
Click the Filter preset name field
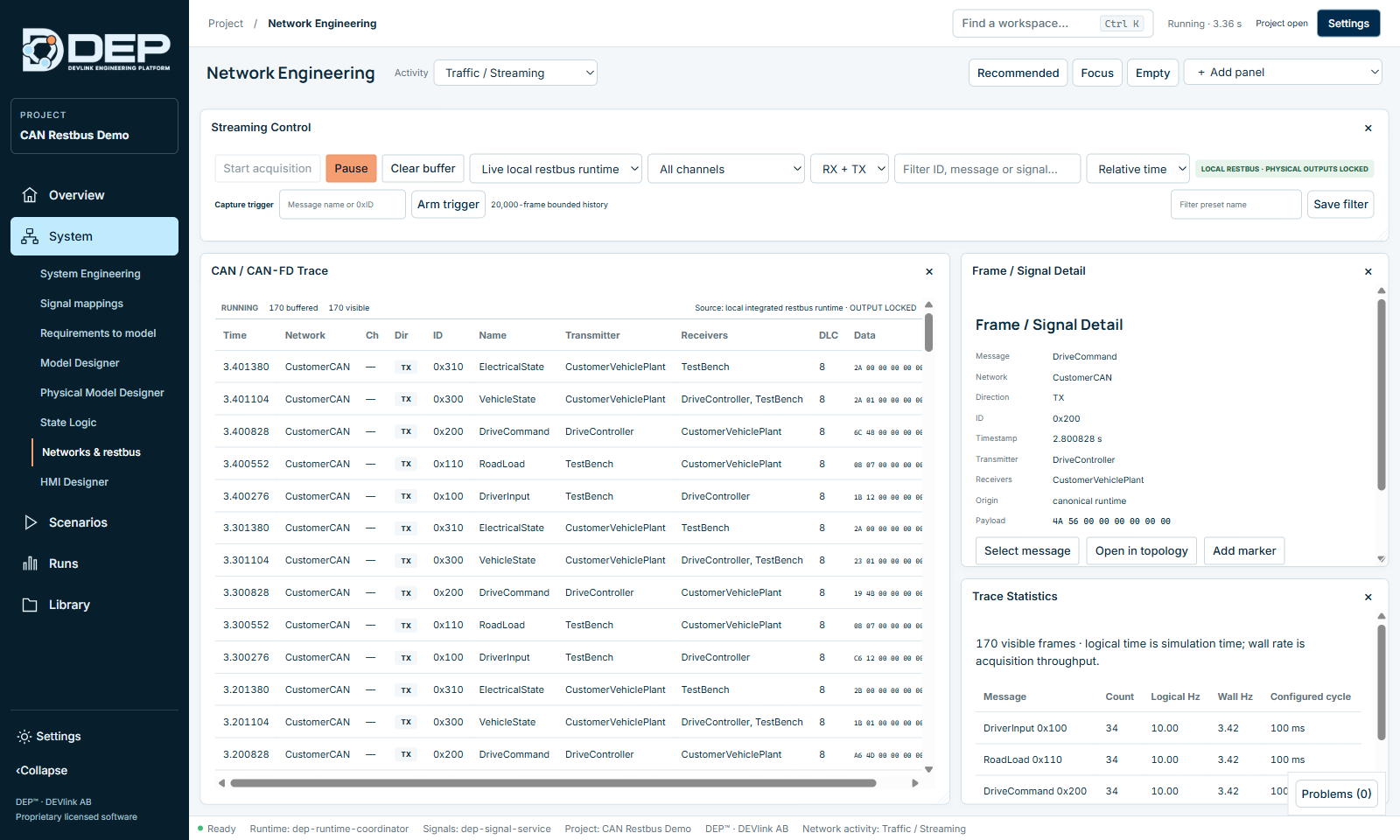pyautogui.click(x=1236, y=204)
